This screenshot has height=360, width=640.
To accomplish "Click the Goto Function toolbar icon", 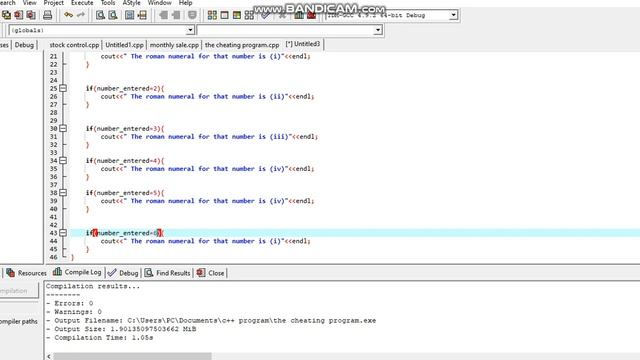I will 129,15.
